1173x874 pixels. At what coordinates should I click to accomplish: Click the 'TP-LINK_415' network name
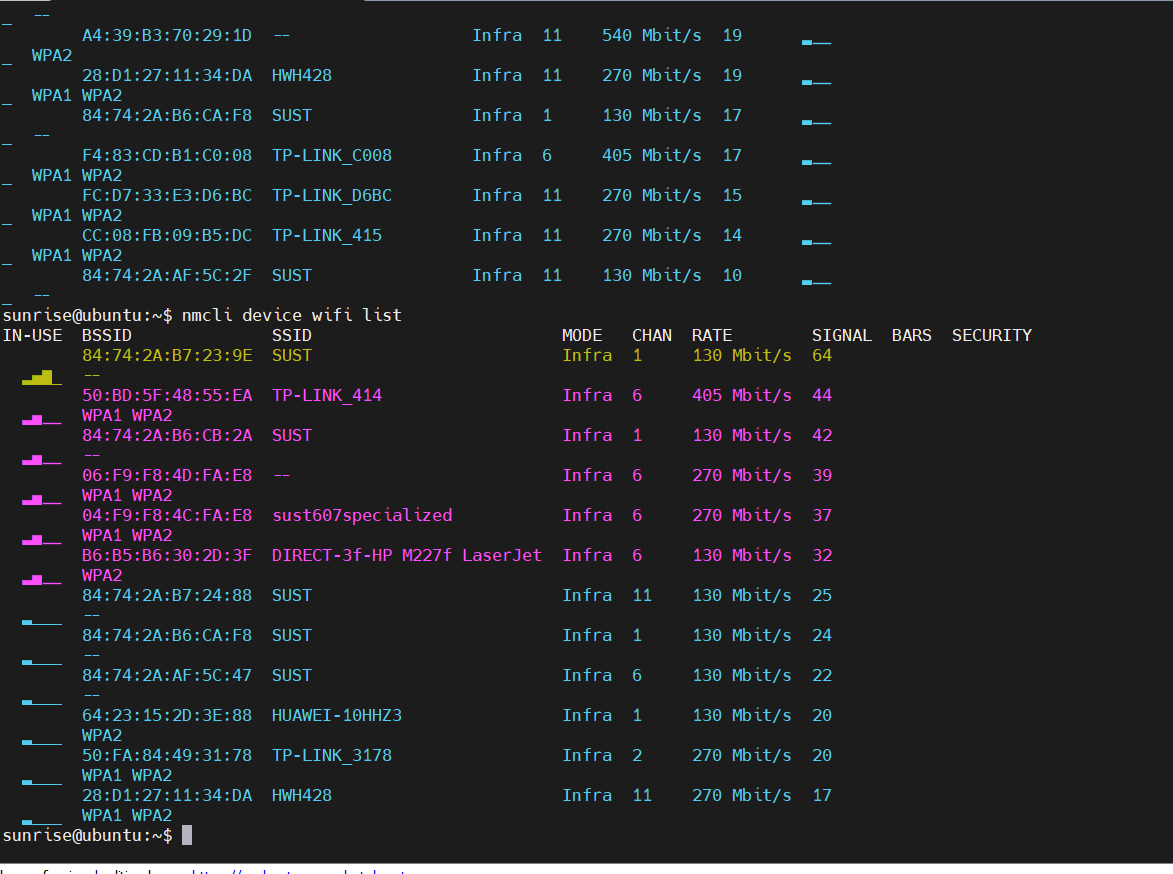click(x=327, y=235)
